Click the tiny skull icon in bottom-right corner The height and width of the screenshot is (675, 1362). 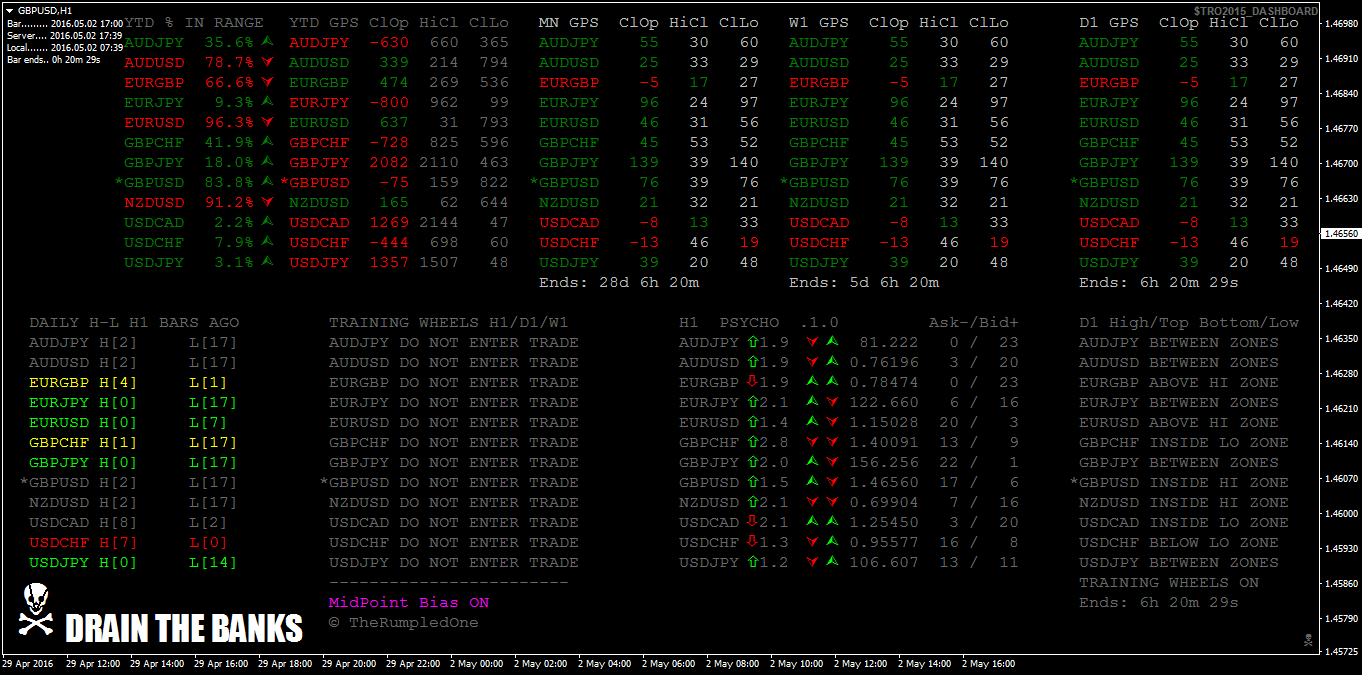point(1307,639)
